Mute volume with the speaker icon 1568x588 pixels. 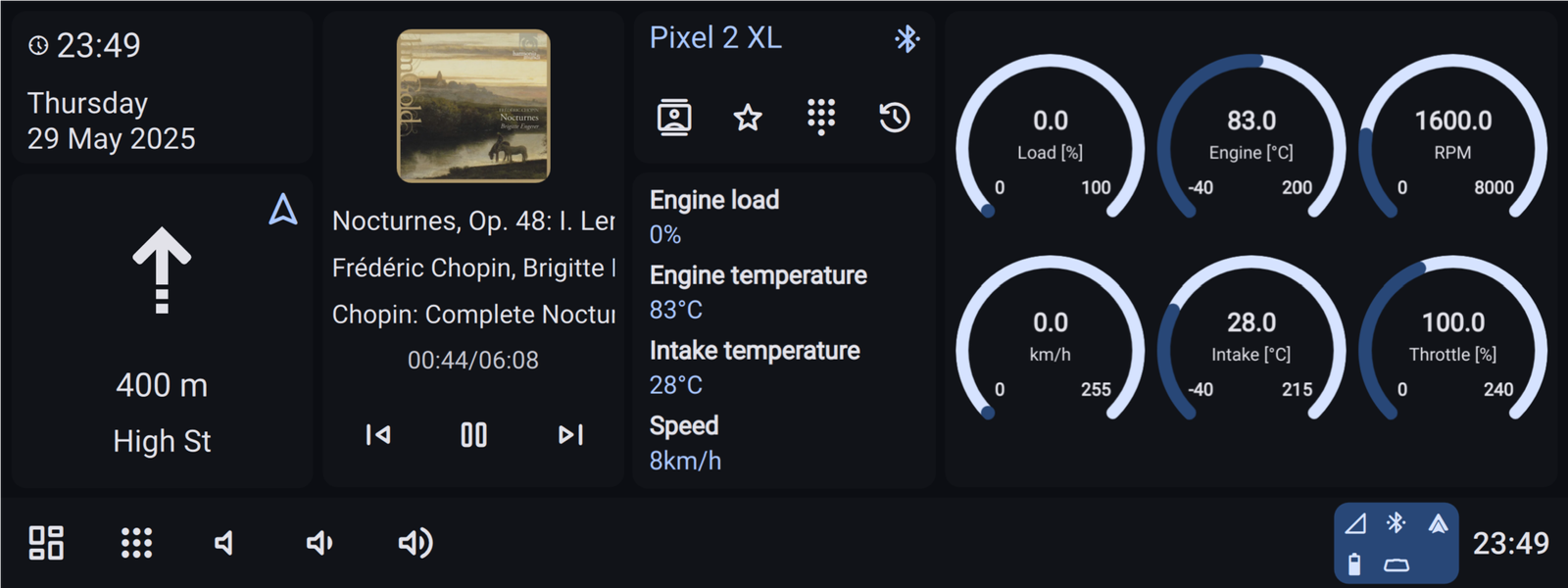click(x=224, y=543)
